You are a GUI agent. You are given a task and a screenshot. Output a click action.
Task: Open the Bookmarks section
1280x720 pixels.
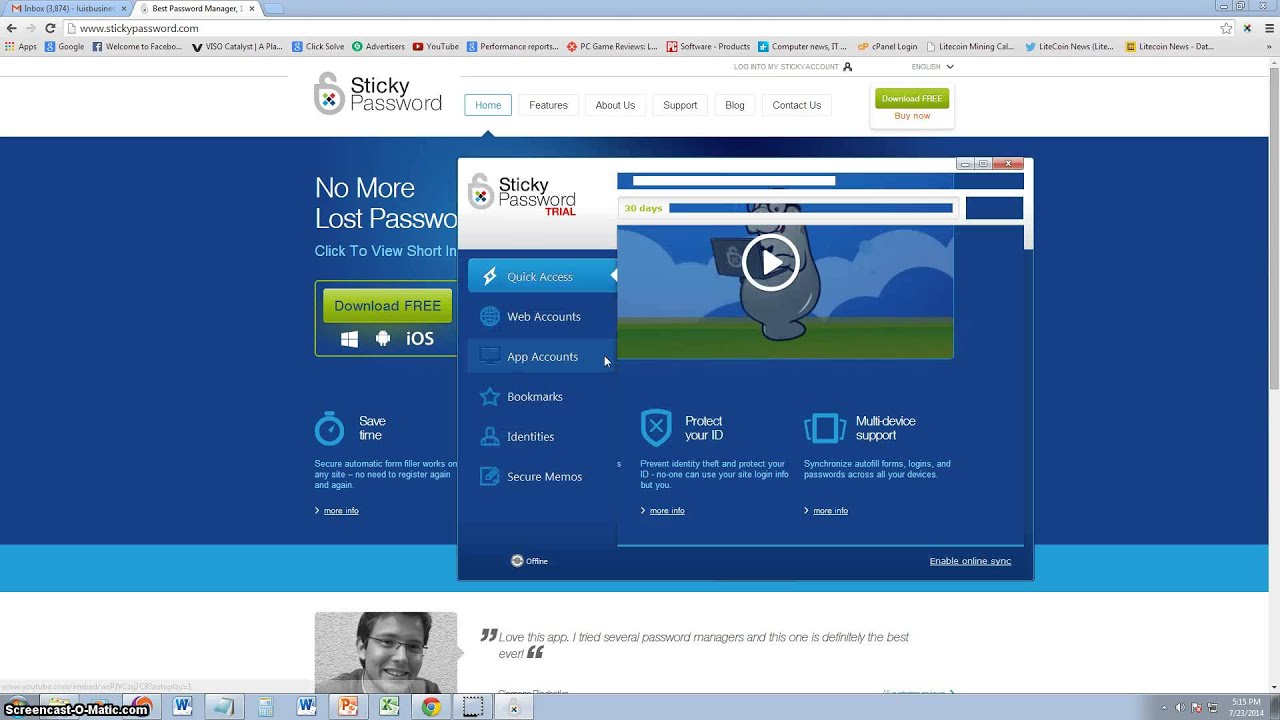pyautogui.click(x=542, y=397)
